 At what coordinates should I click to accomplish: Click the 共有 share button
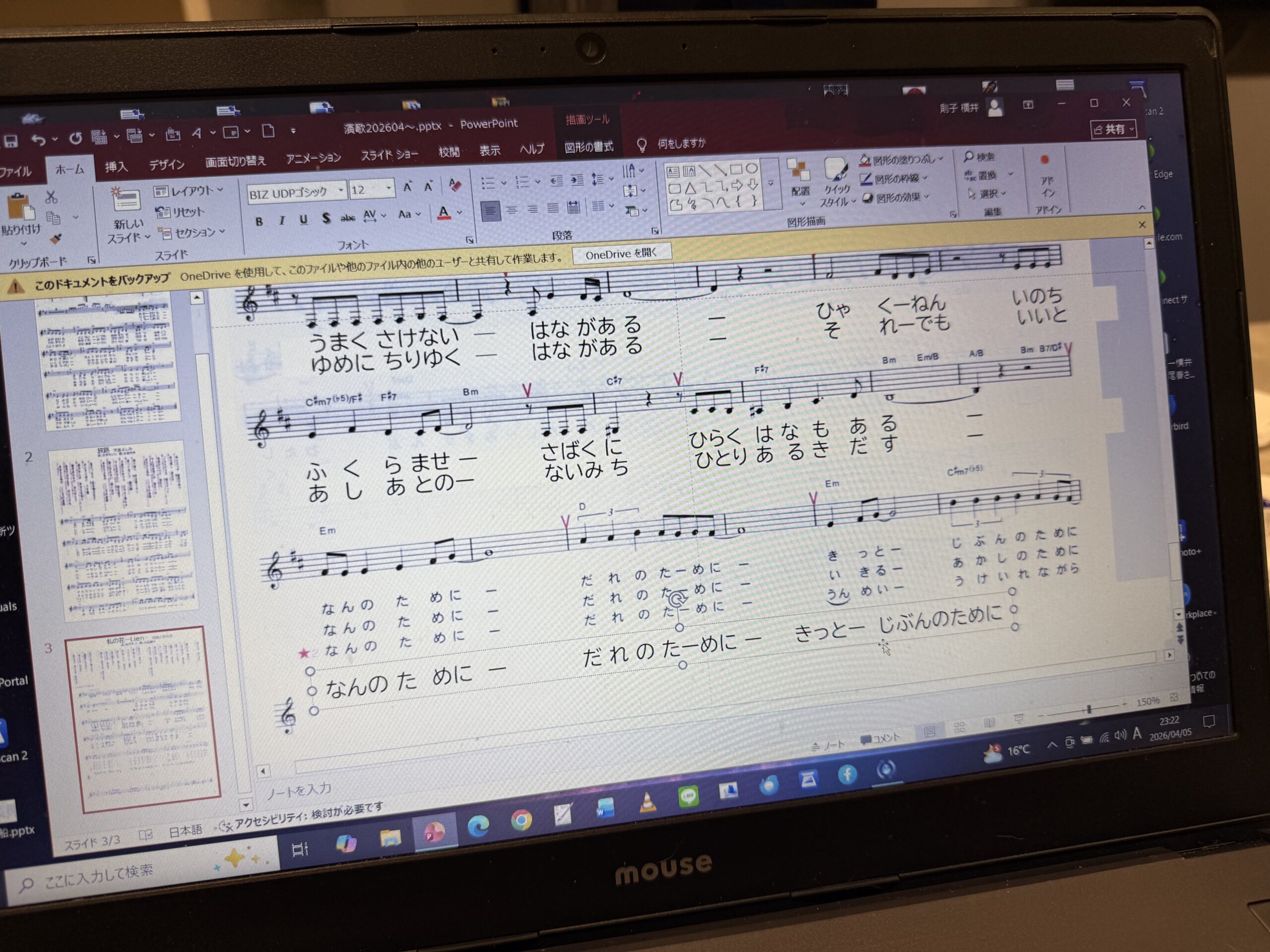[x=1113, y=130]
